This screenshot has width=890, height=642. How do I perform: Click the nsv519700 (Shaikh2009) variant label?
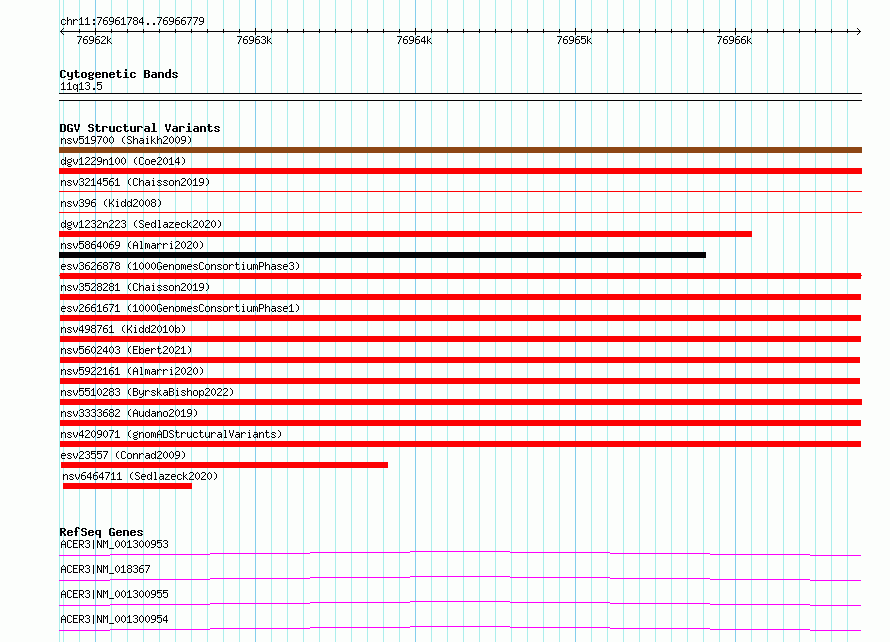[x=126, y=140]
